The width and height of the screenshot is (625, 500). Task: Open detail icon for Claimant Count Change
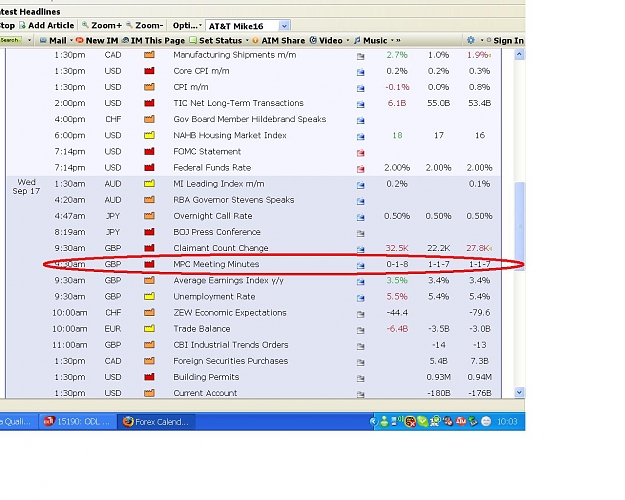click(360, 250)
